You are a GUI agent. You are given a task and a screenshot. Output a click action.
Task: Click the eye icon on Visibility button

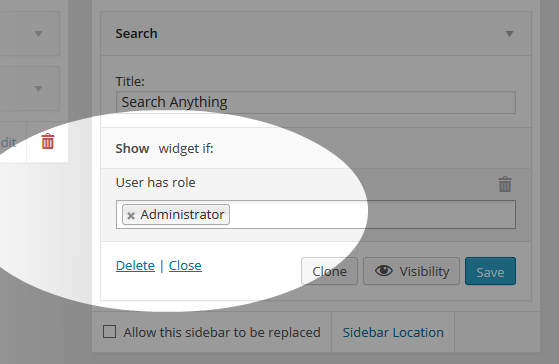(x=384, y=271)
